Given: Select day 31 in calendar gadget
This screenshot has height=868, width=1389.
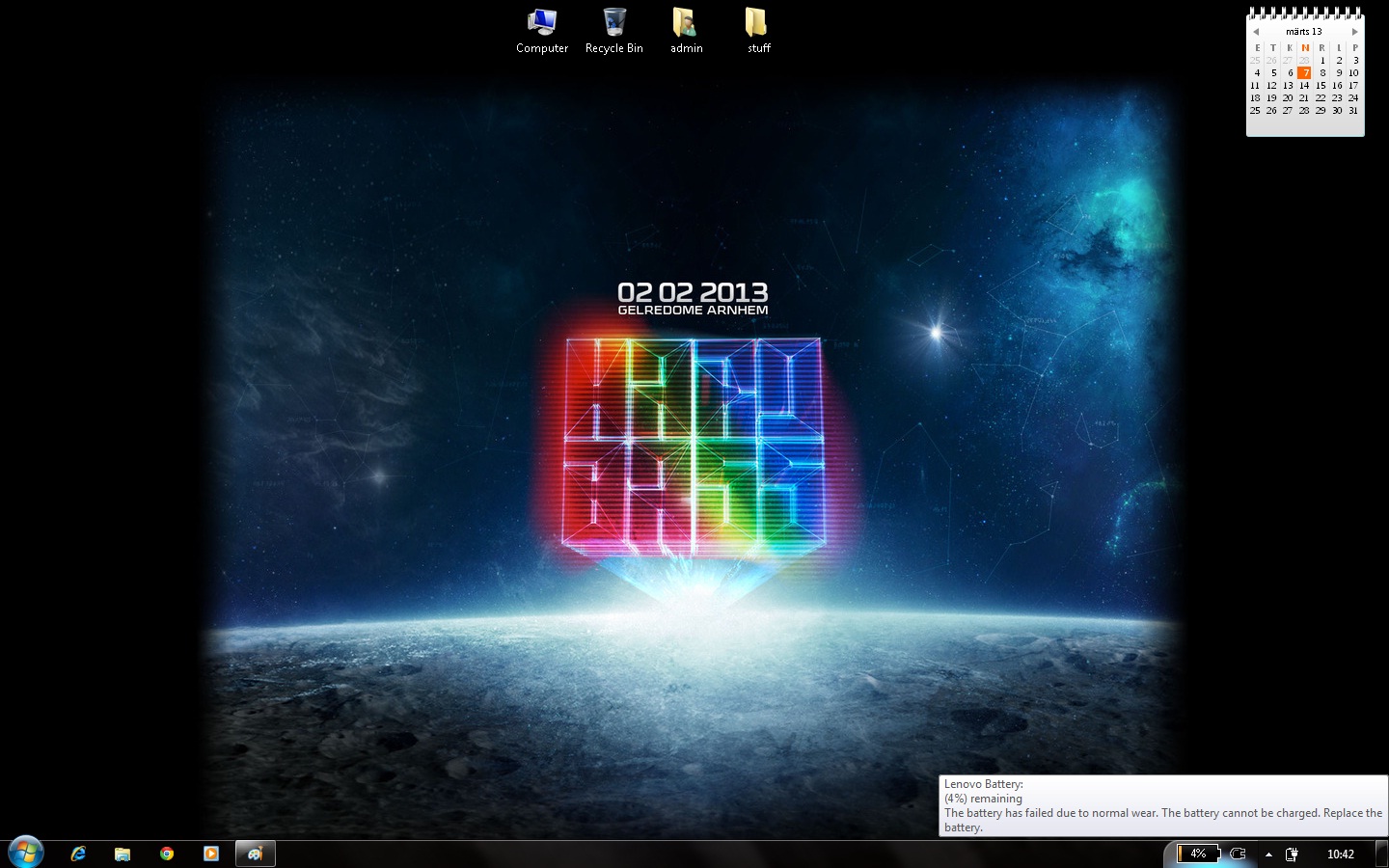Looking at the screenshot, I should 1353,110.
